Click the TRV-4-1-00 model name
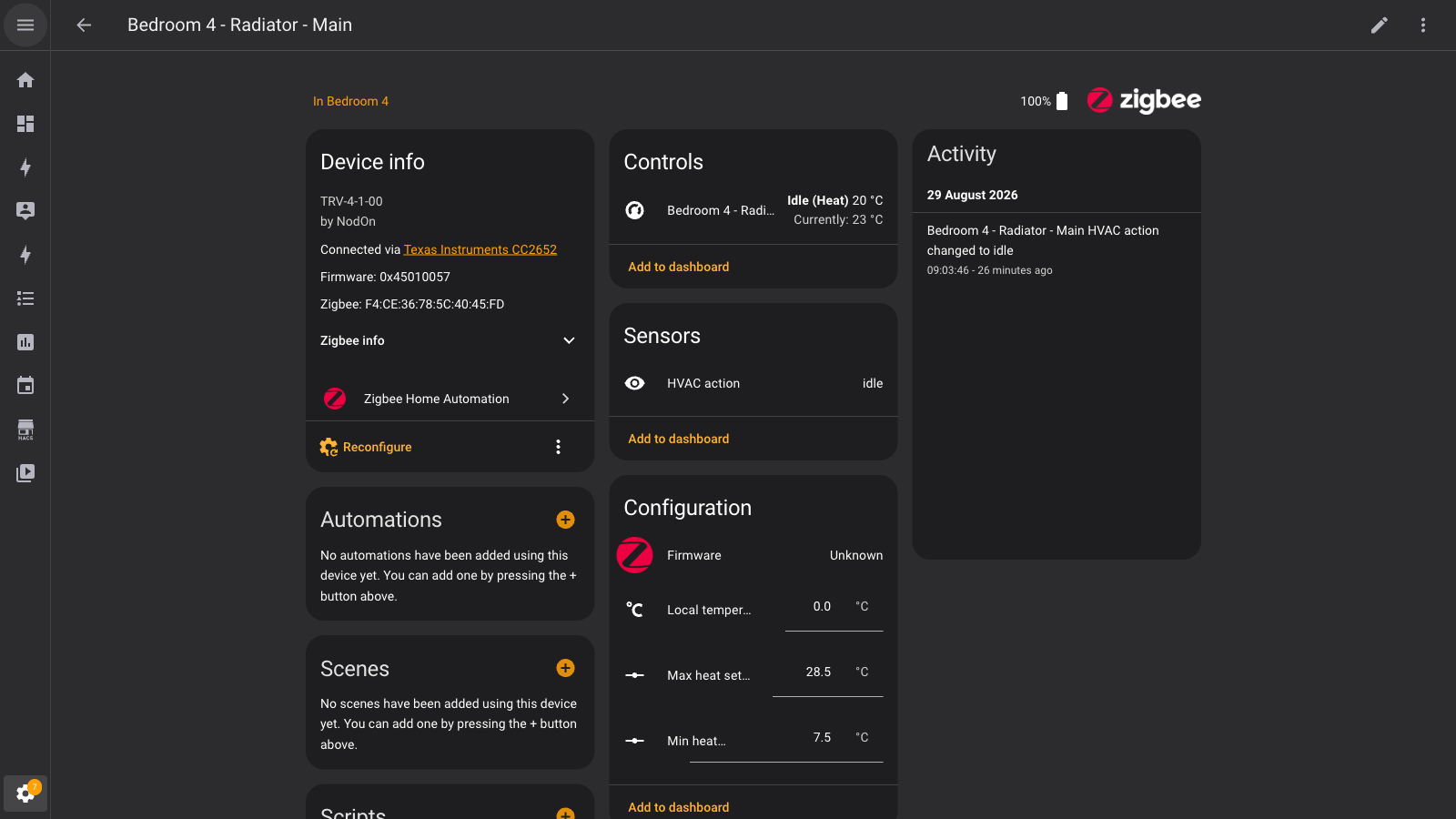The width and height of the screenshot is (1456, 819). pyautogui.click(x=351, y=201)
